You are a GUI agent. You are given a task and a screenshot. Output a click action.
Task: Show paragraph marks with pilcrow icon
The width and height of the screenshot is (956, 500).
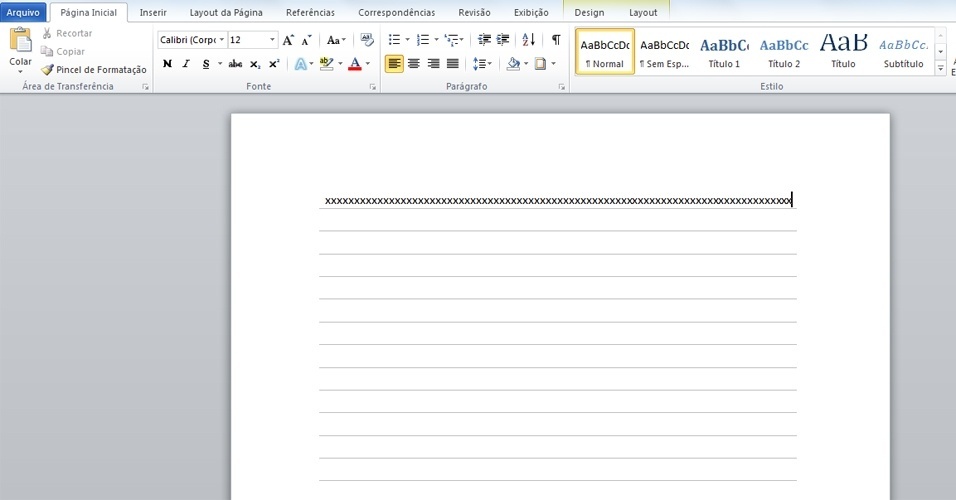[556, 40]
